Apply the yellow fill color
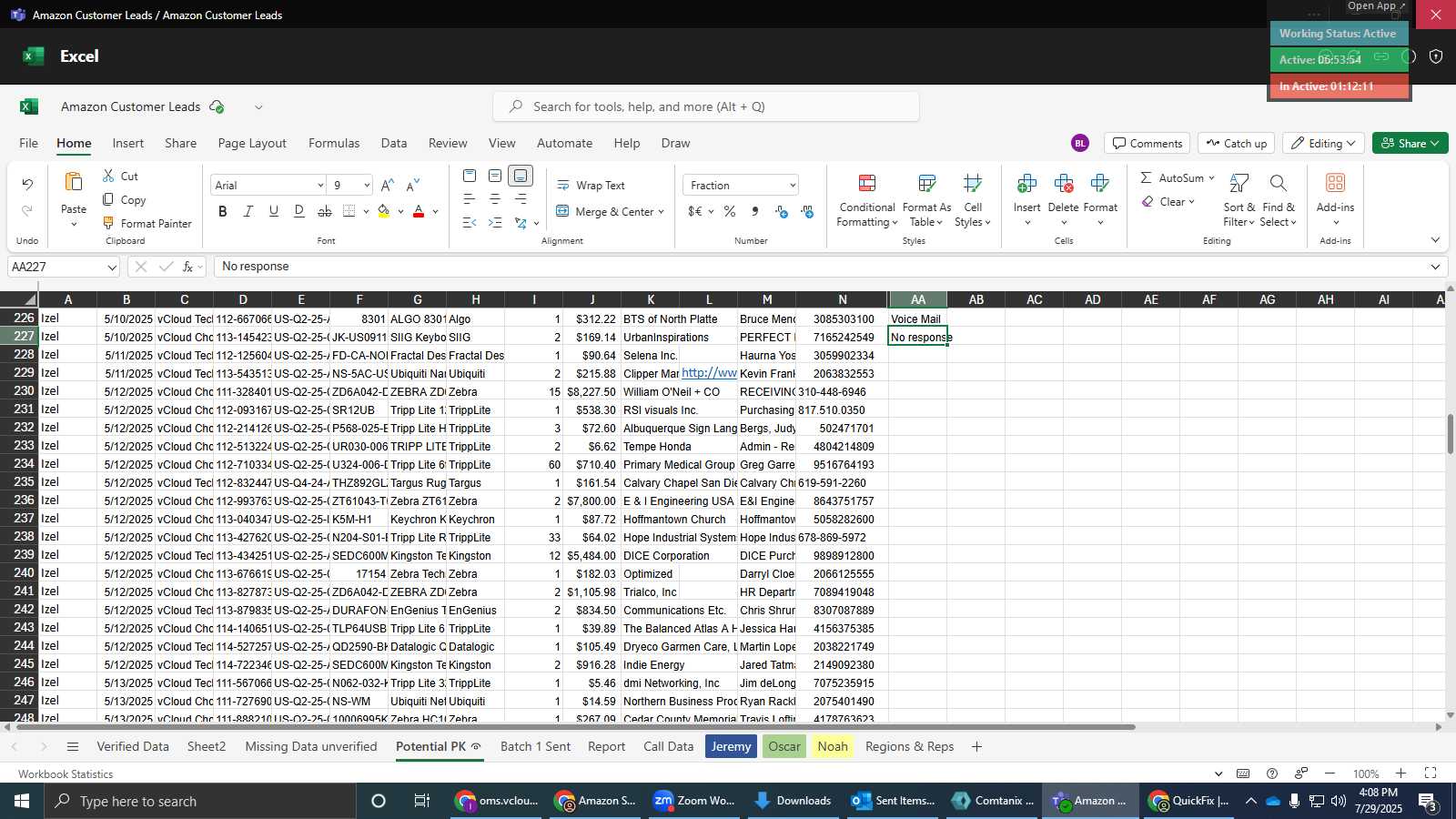Viewport: 1456px width, 819px height. [384, 211]
